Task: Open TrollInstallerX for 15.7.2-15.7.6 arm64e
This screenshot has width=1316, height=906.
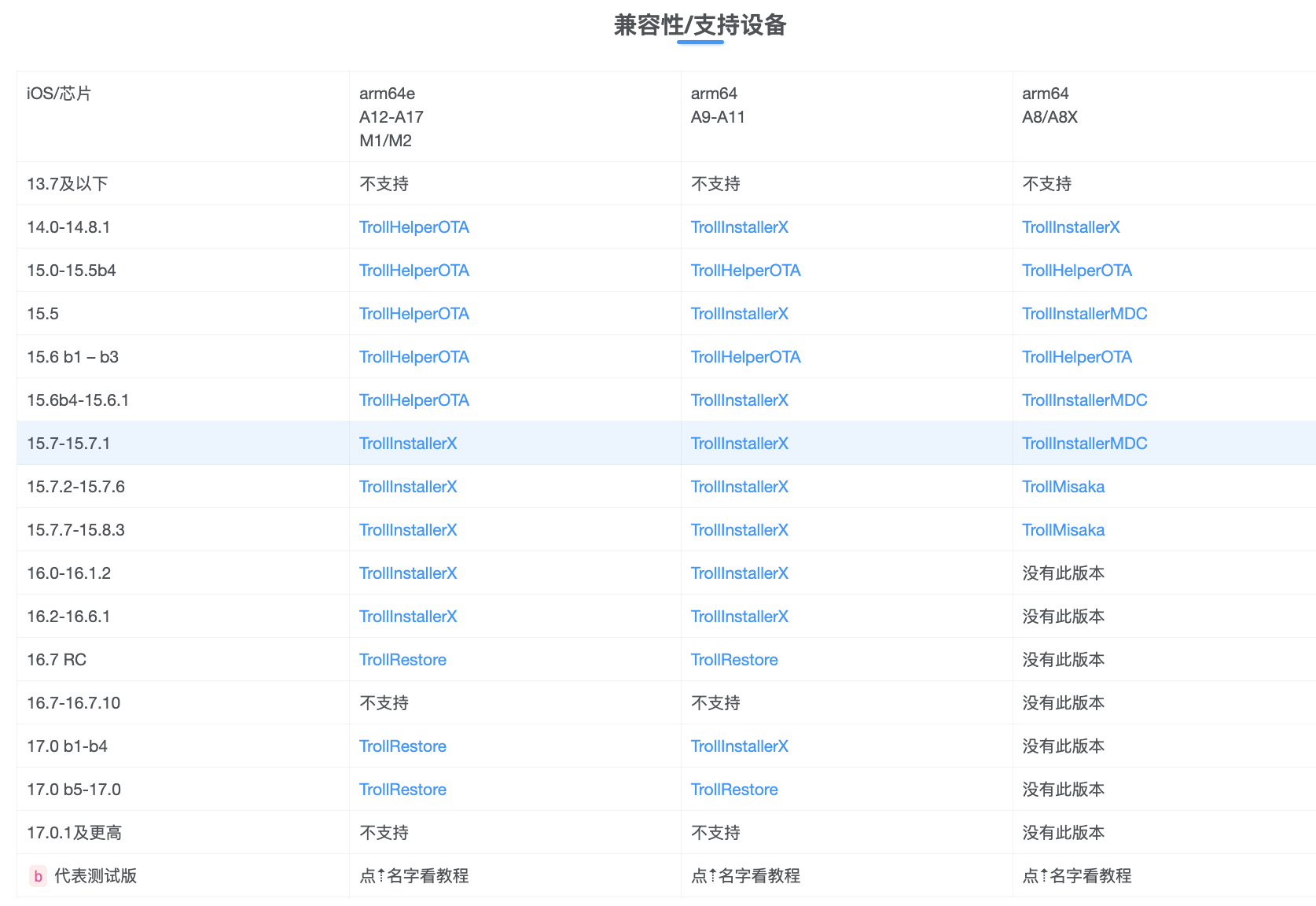Action: pyautogui.click(x=408, y=487)
